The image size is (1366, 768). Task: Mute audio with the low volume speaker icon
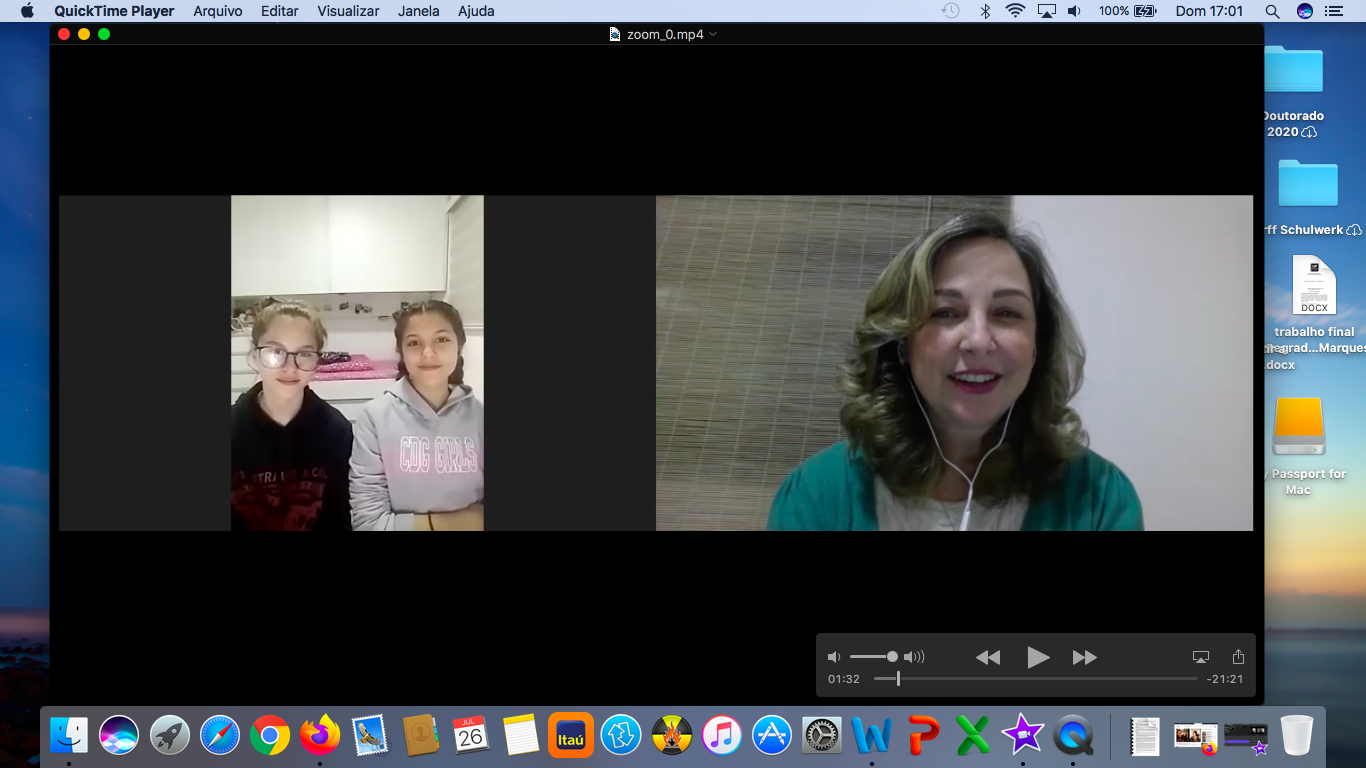point(834,657)
